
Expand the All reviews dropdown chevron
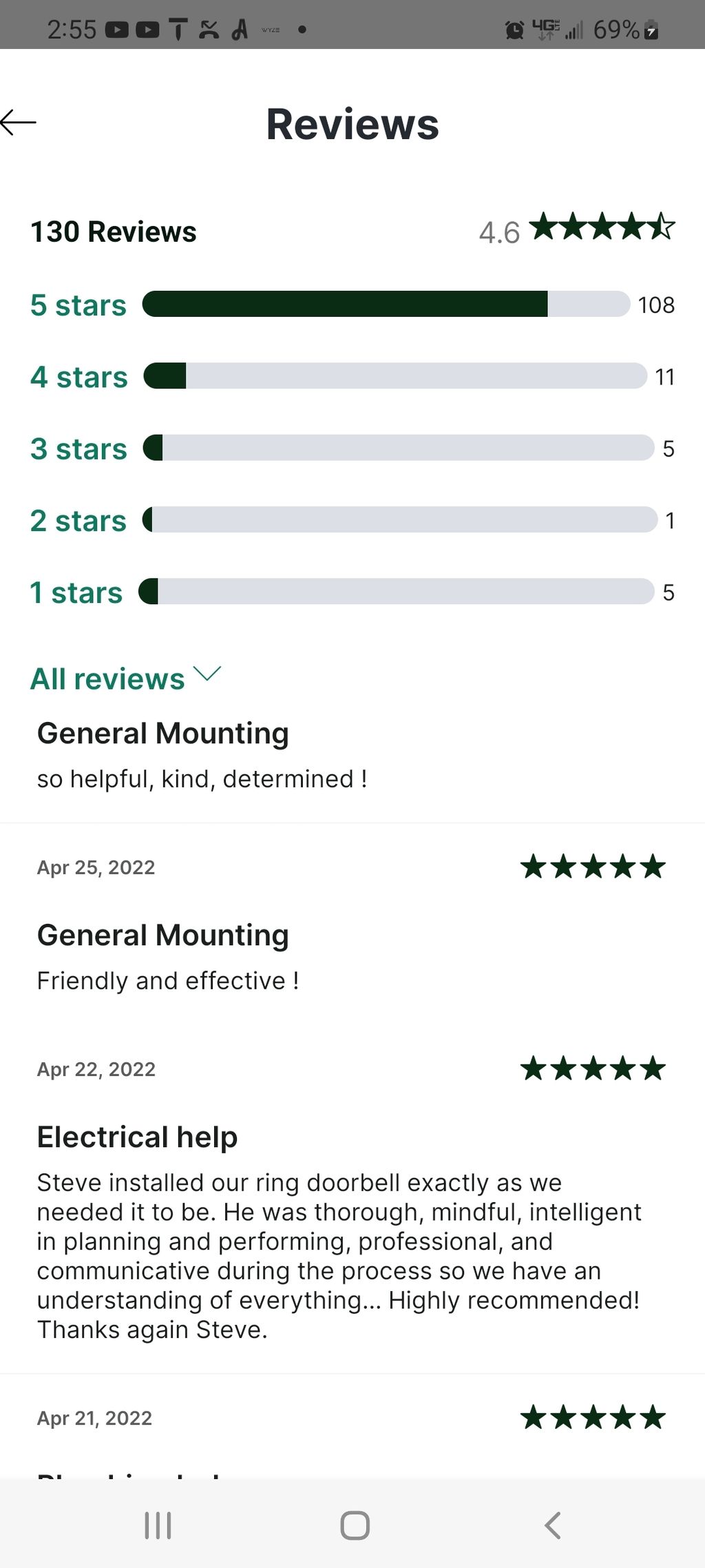(207, 674)
